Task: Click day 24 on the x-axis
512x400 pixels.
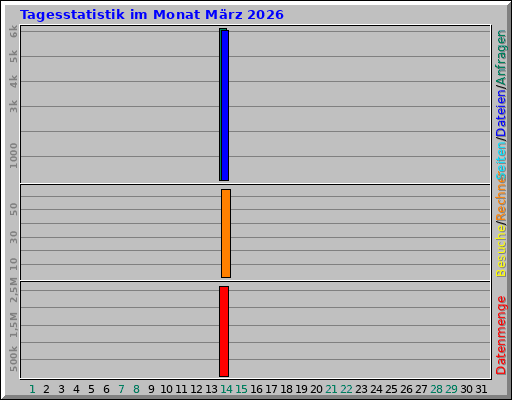Action: [376, 389]
